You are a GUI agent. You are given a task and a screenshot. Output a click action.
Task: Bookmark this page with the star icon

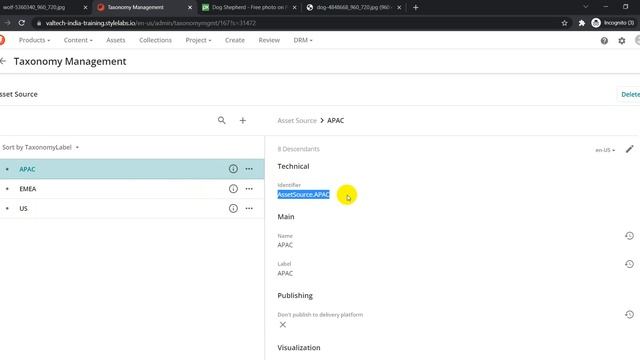(564, 23)
